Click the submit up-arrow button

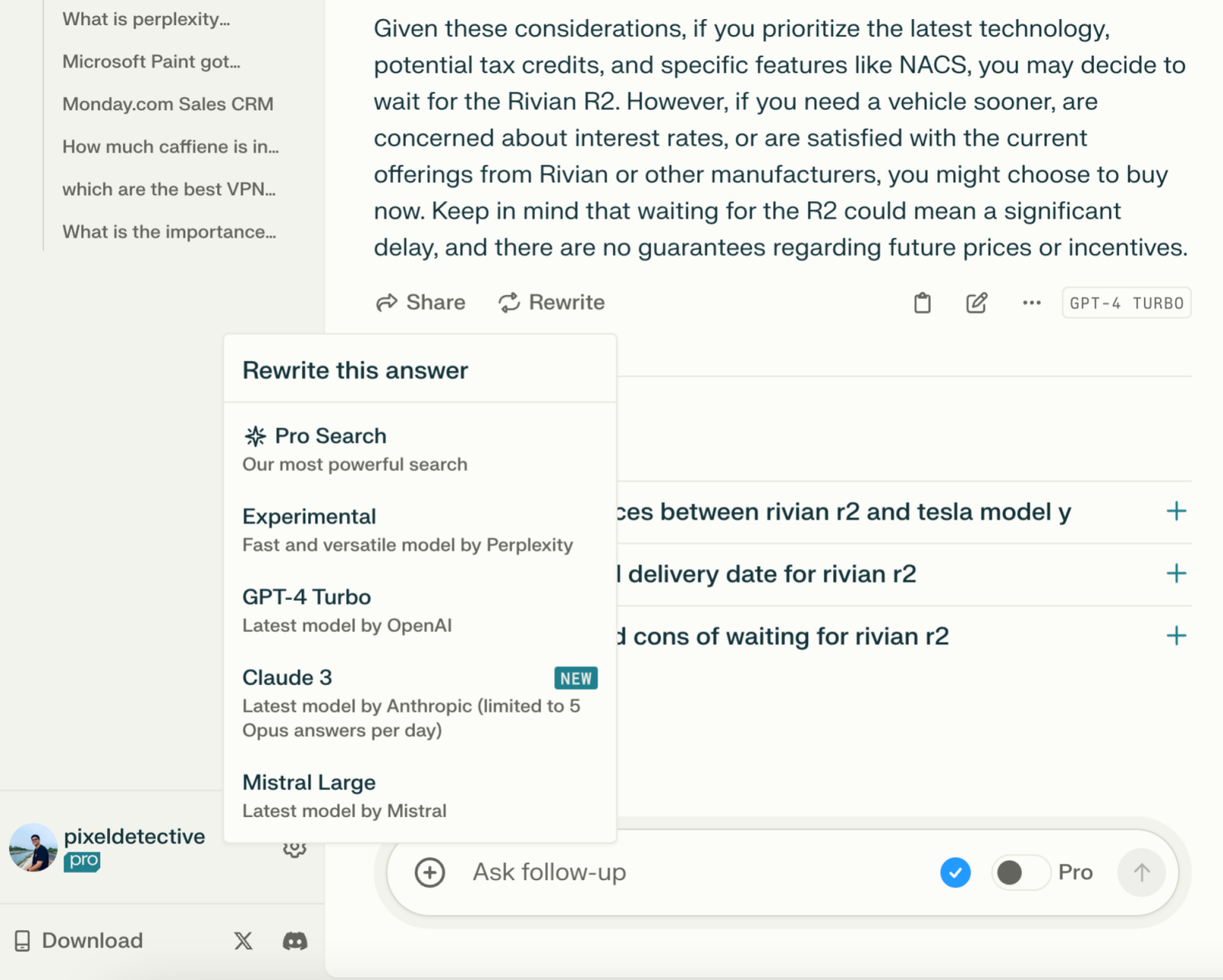click(x=1141, y=872)
